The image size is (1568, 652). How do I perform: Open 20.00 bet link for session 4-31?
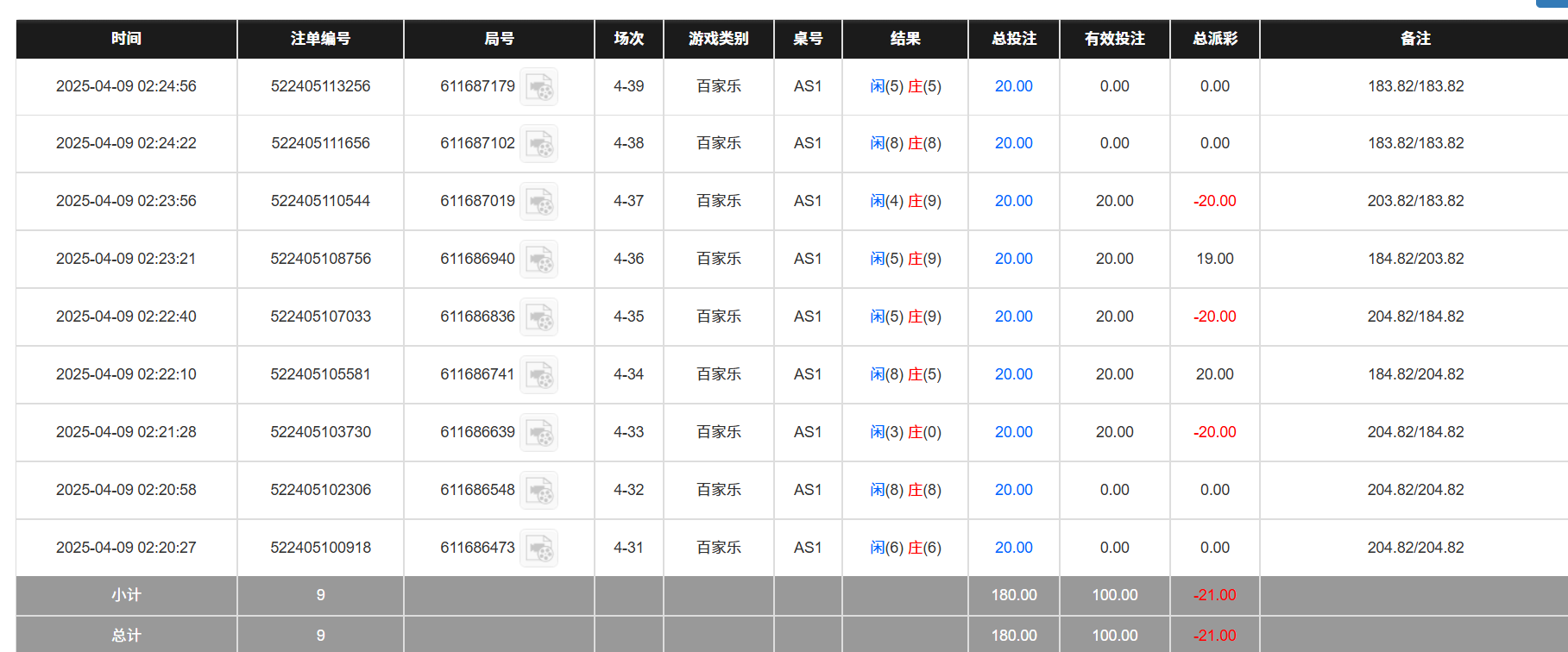(x=1013, y=548)
